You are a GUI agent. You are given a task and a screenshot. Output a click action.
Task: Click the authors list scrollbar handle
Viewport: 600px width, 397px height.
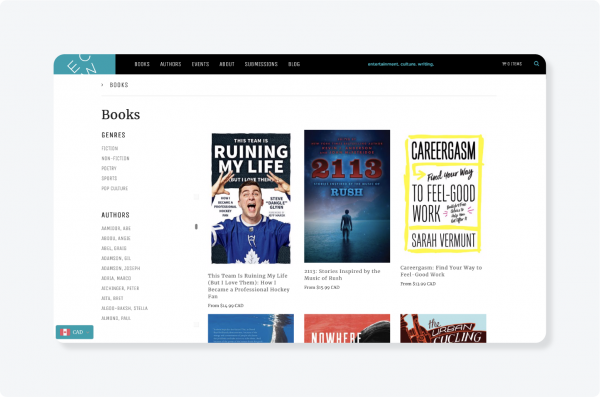coord(196,227)
